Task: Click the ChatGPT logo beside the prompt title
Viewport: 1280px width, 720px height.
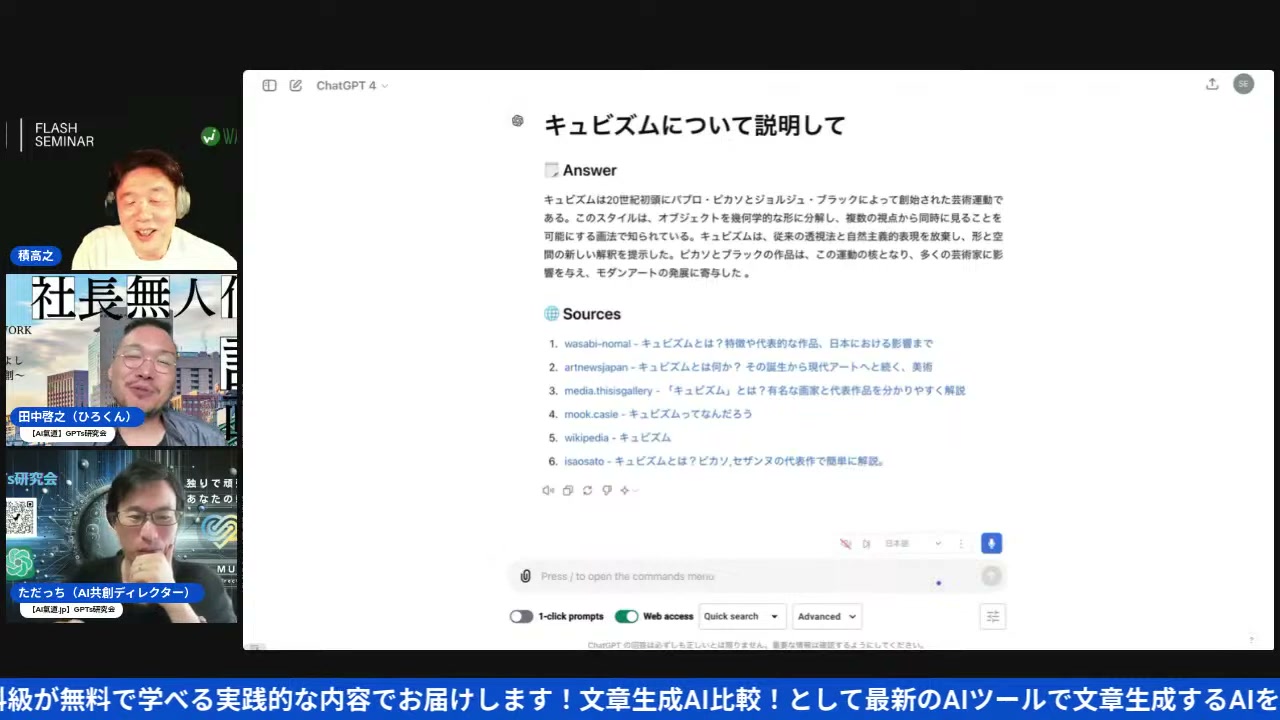Action: tap(517, 121)
